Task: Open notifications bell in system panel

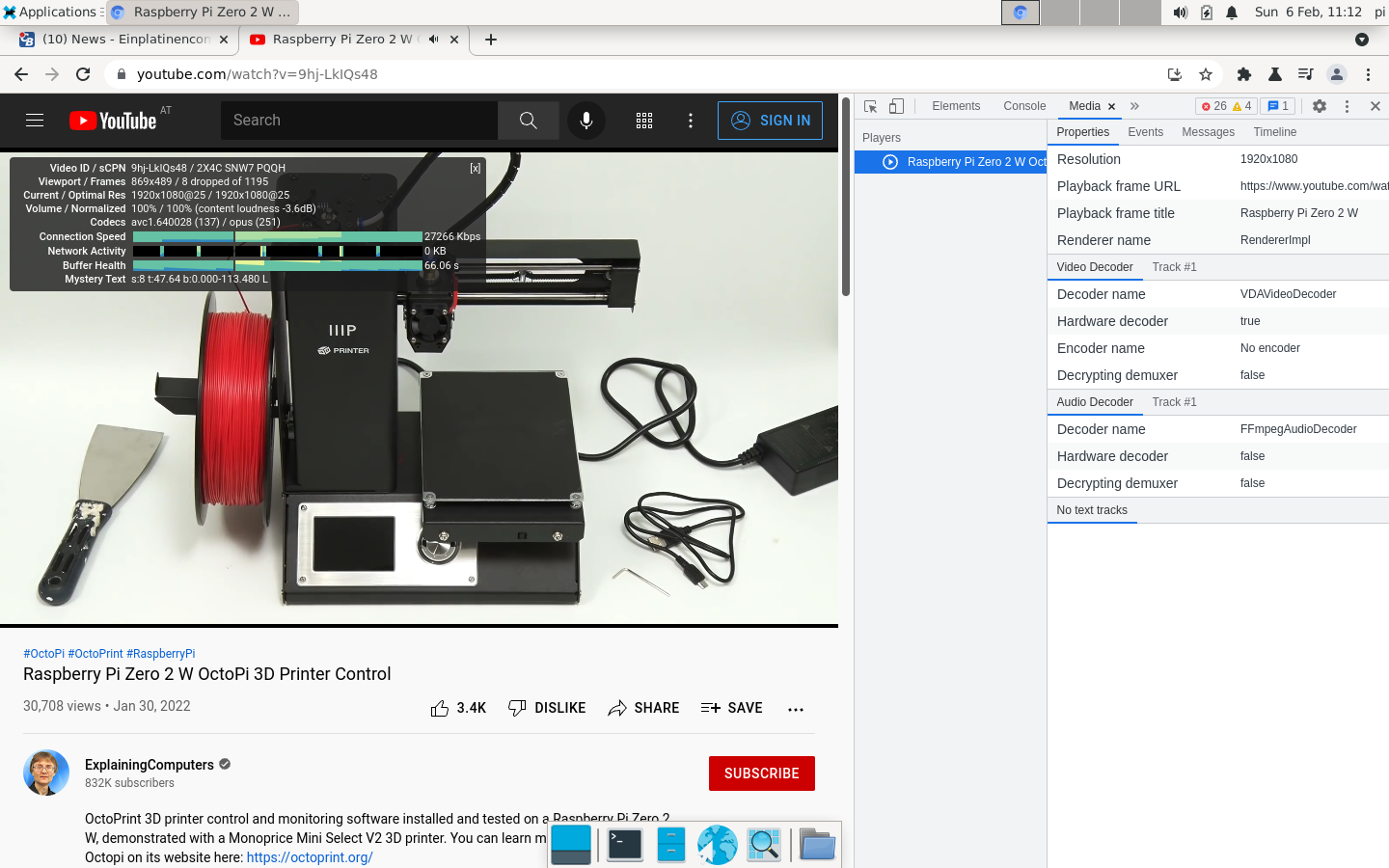Action: pos(1232,13)
